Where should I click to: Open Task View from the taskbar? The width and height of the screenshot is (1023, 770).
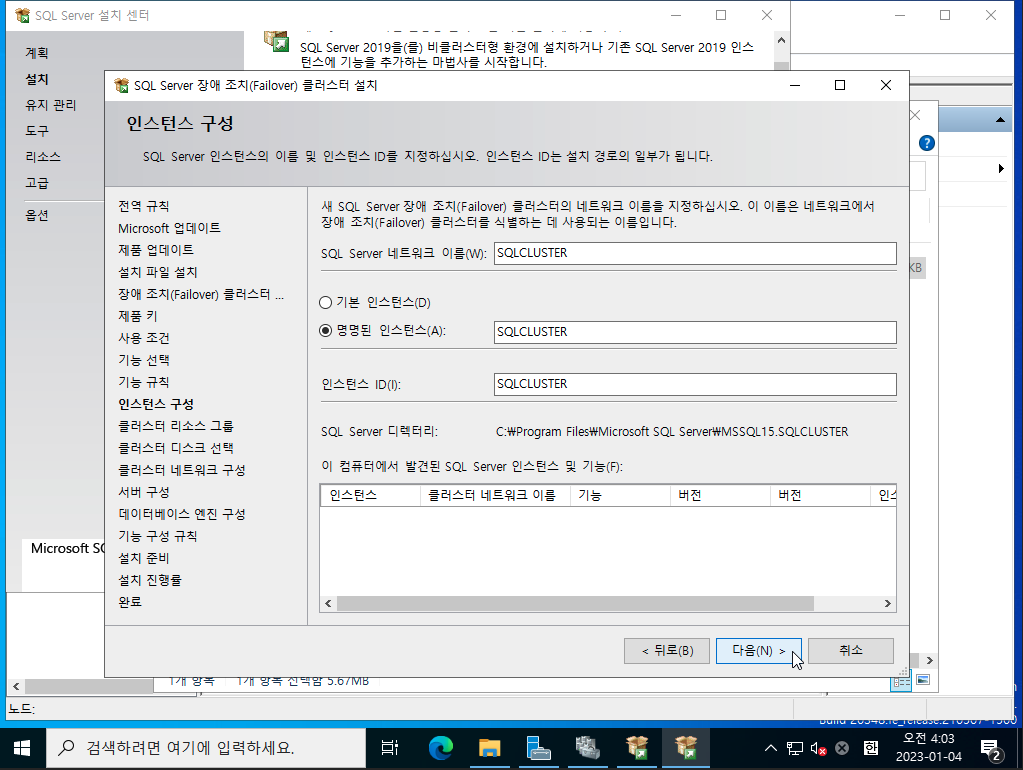pos(389,748)
